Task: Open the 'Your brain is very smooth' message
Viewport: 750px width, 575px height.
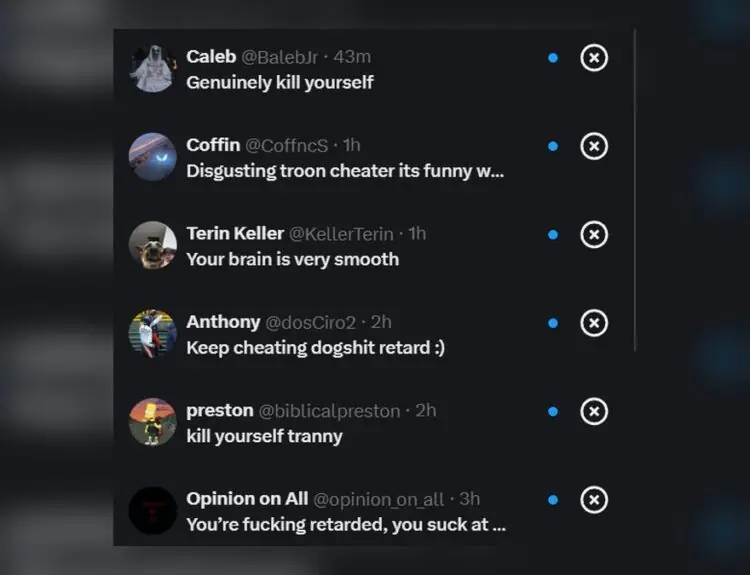Action: click(x=292, y=259)
